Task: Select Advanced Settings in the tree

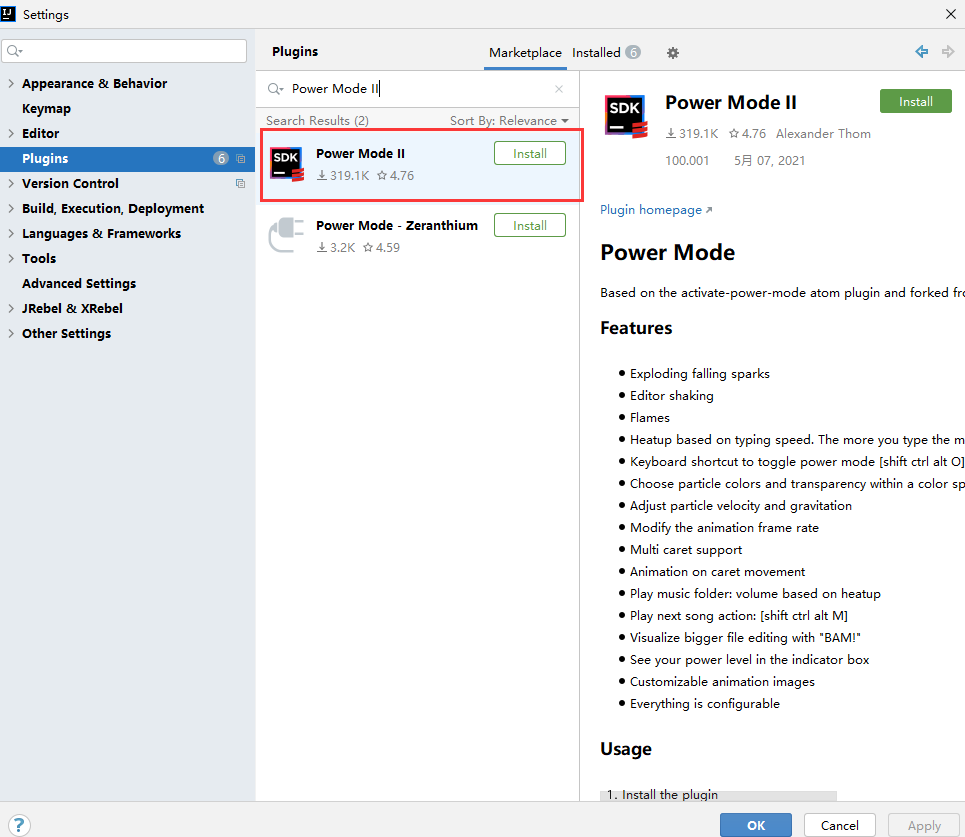Action: 127,284
